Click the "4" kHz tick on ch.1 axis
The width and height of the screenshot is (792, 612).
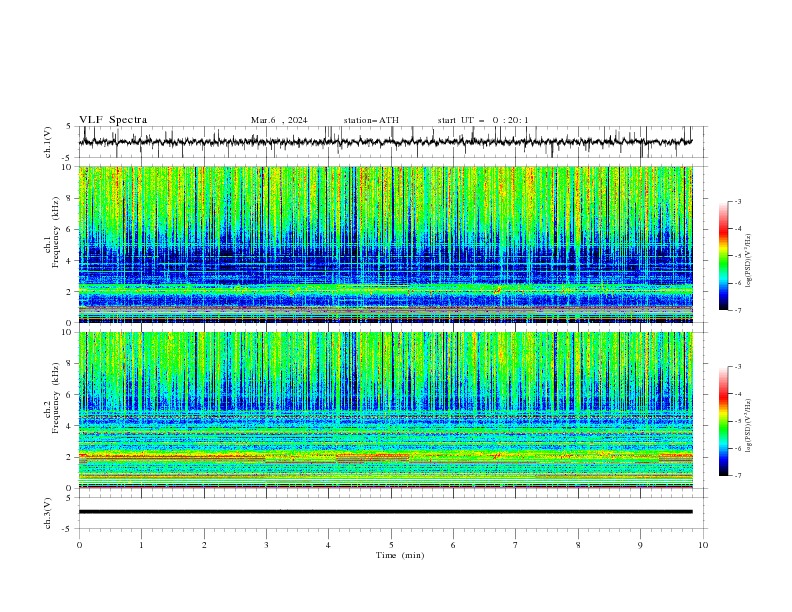point(70,261)
